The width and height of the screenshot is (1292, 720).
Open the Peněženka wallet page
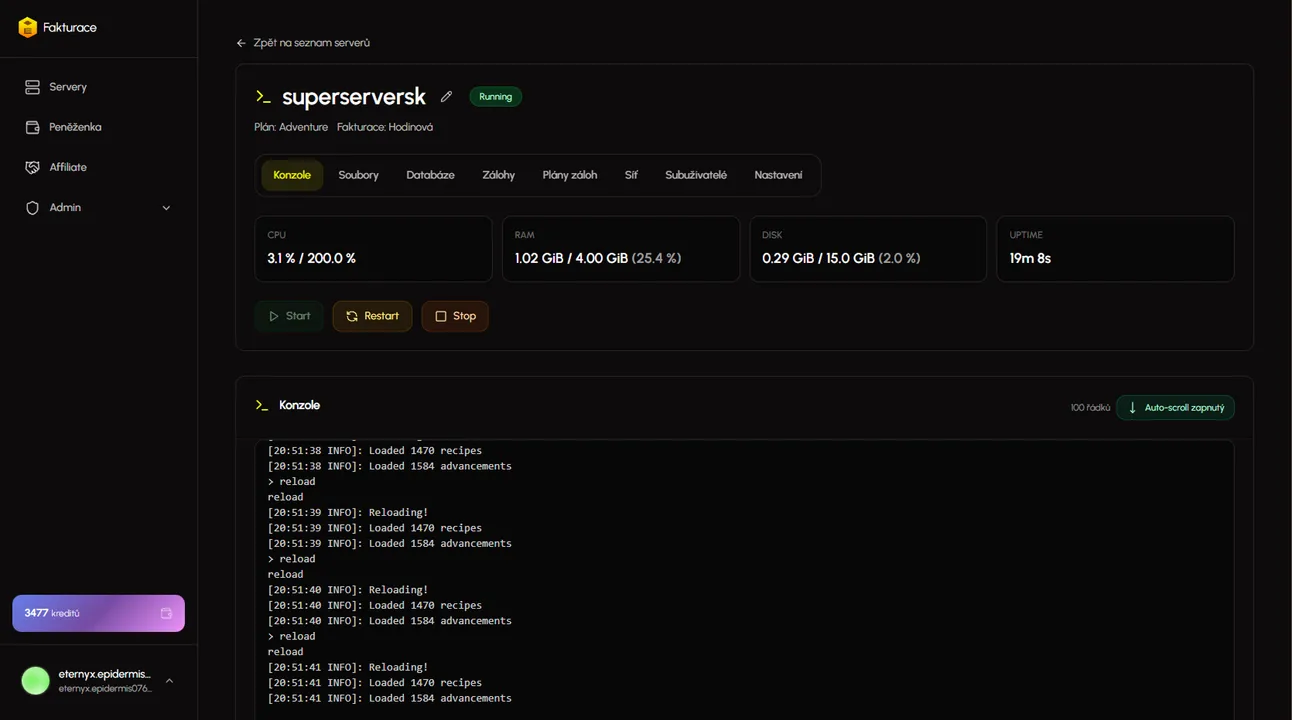74,127
